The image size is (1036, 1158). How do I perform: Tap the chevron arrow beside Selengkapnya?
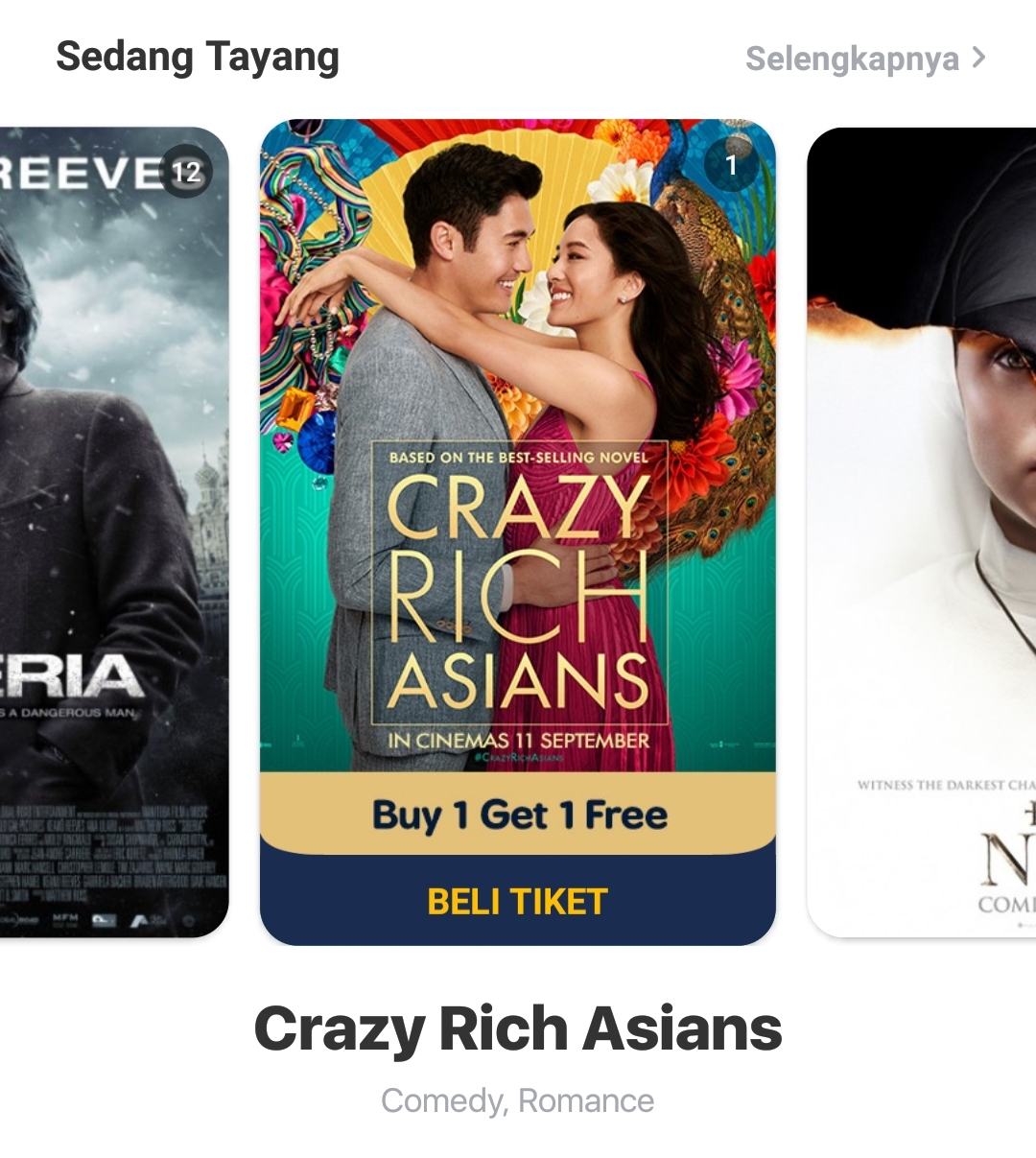click(978, 58)
